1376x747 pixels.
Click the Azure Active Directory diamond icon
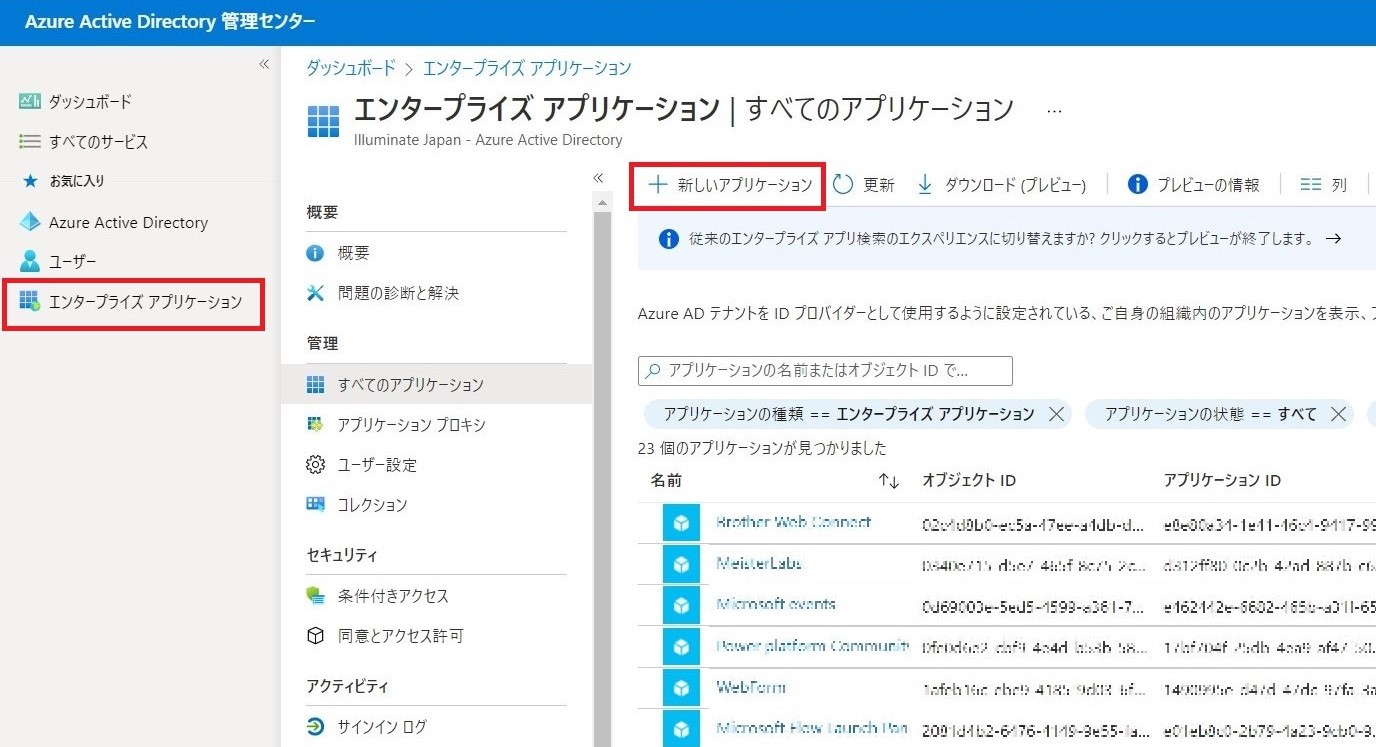click(30, 222)
